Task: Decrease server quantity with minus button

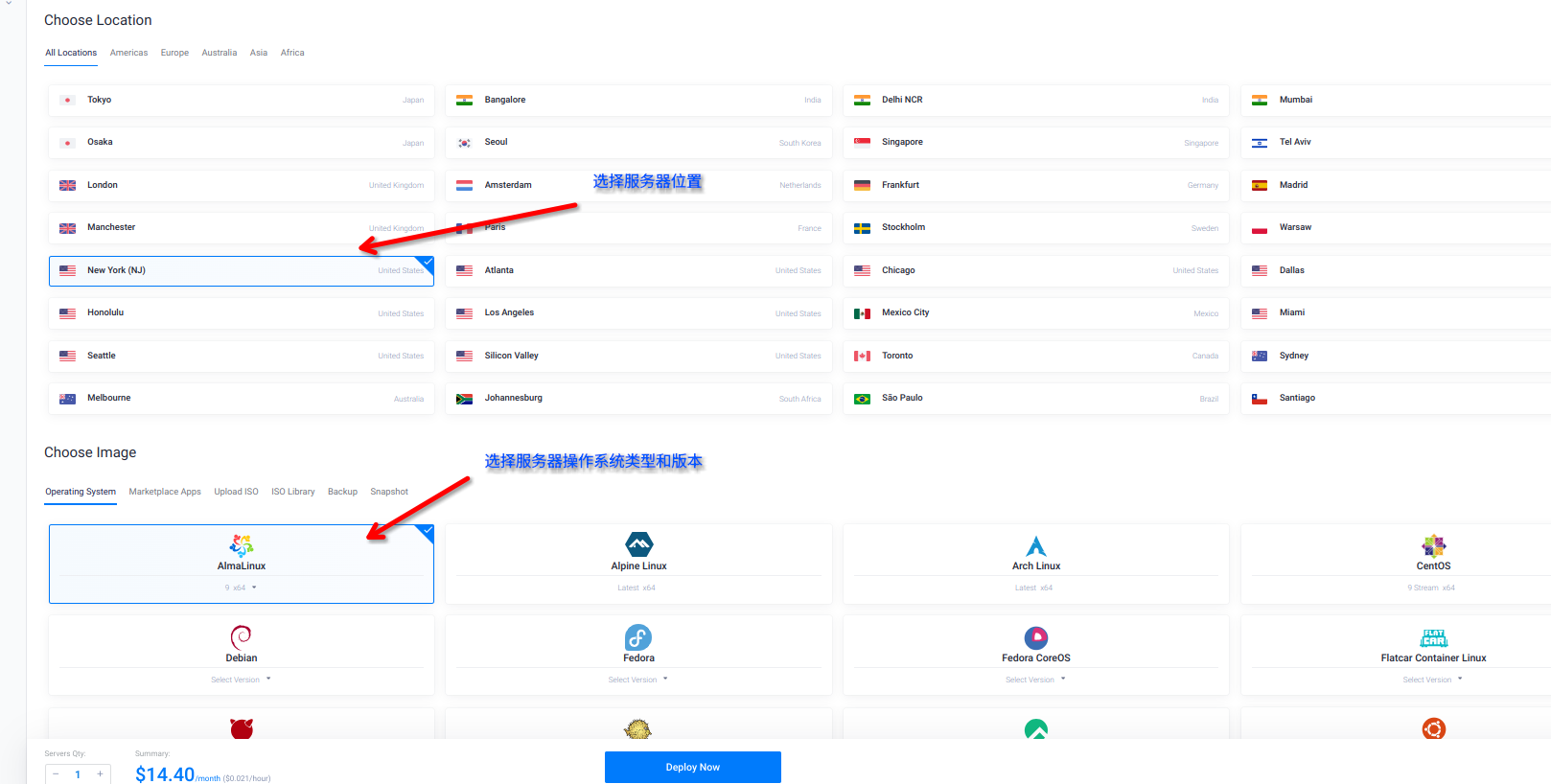Action: click(x=56, y=773)
